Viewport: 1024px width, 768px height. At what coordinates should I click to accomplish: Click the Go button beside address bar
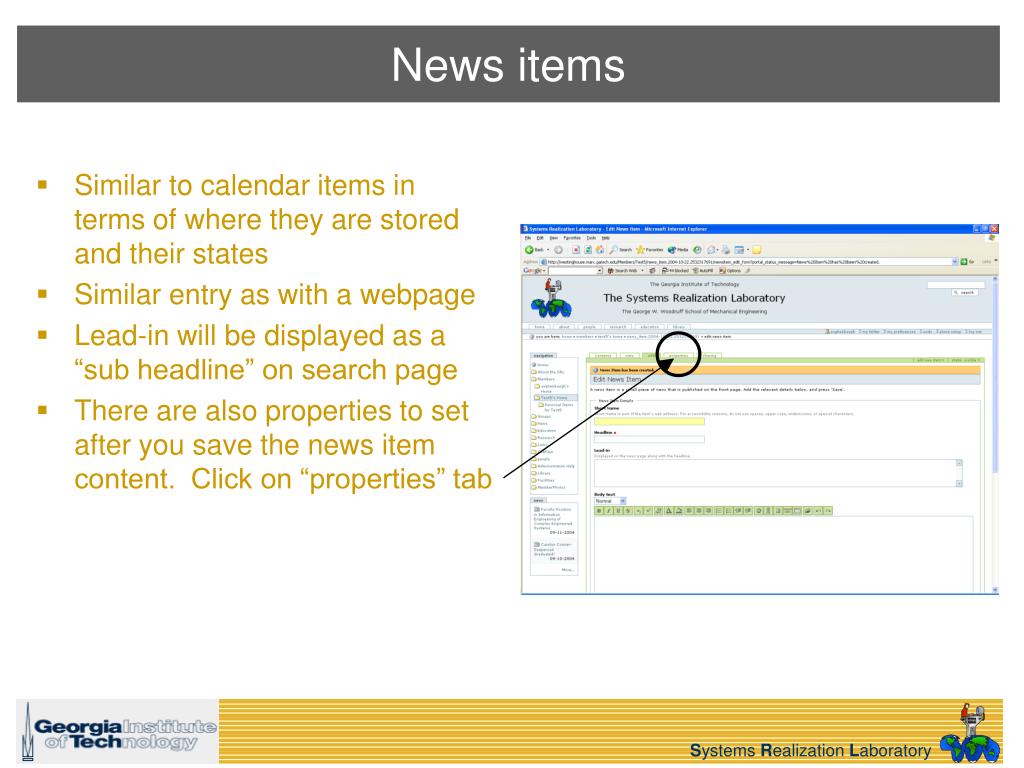967,262
